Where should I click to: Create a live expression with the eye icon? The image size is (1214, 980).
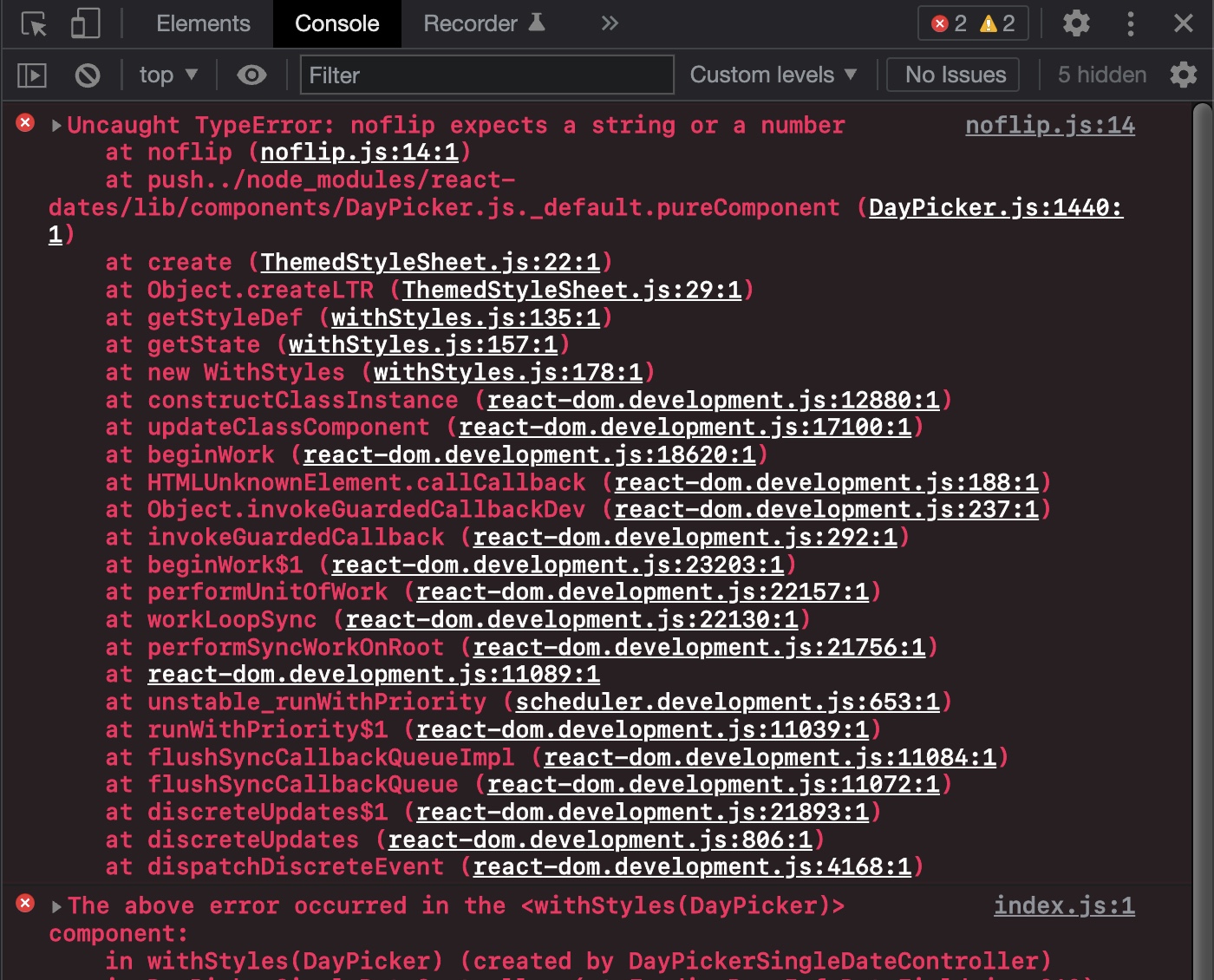tap(251, 75)
